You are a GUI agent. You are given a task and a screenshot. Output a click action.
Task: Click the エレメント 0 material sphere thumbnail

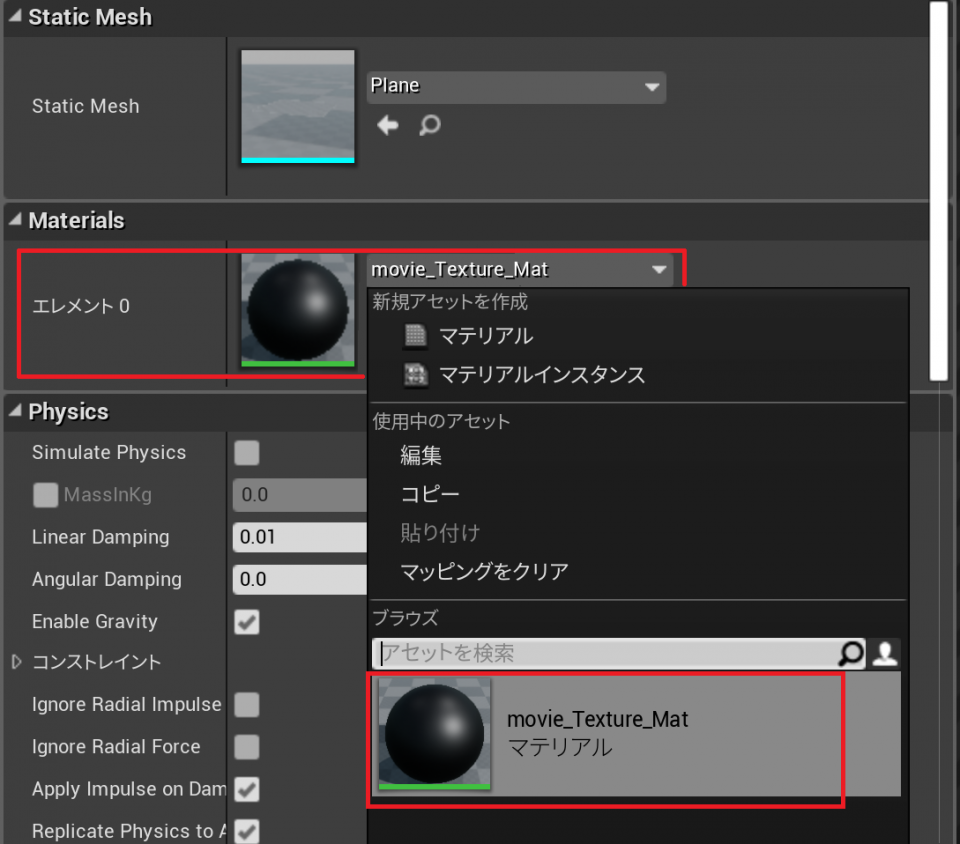[x=298, y=310]
